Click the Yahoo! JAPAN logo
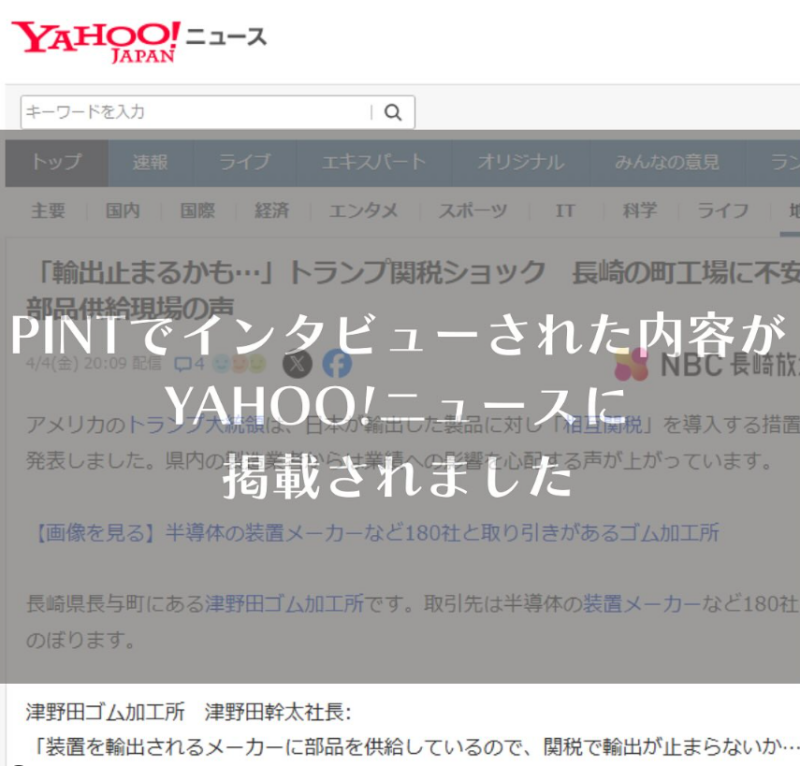Image resolution: width=800 pixels, height=766 pixels. pyautogui.click(x=96, y=40)
